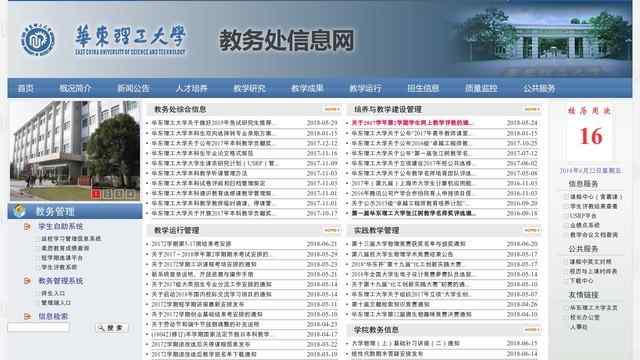Click the icon beside 教务管理系统
Screen dimensions: 640x360
(27, 281)
